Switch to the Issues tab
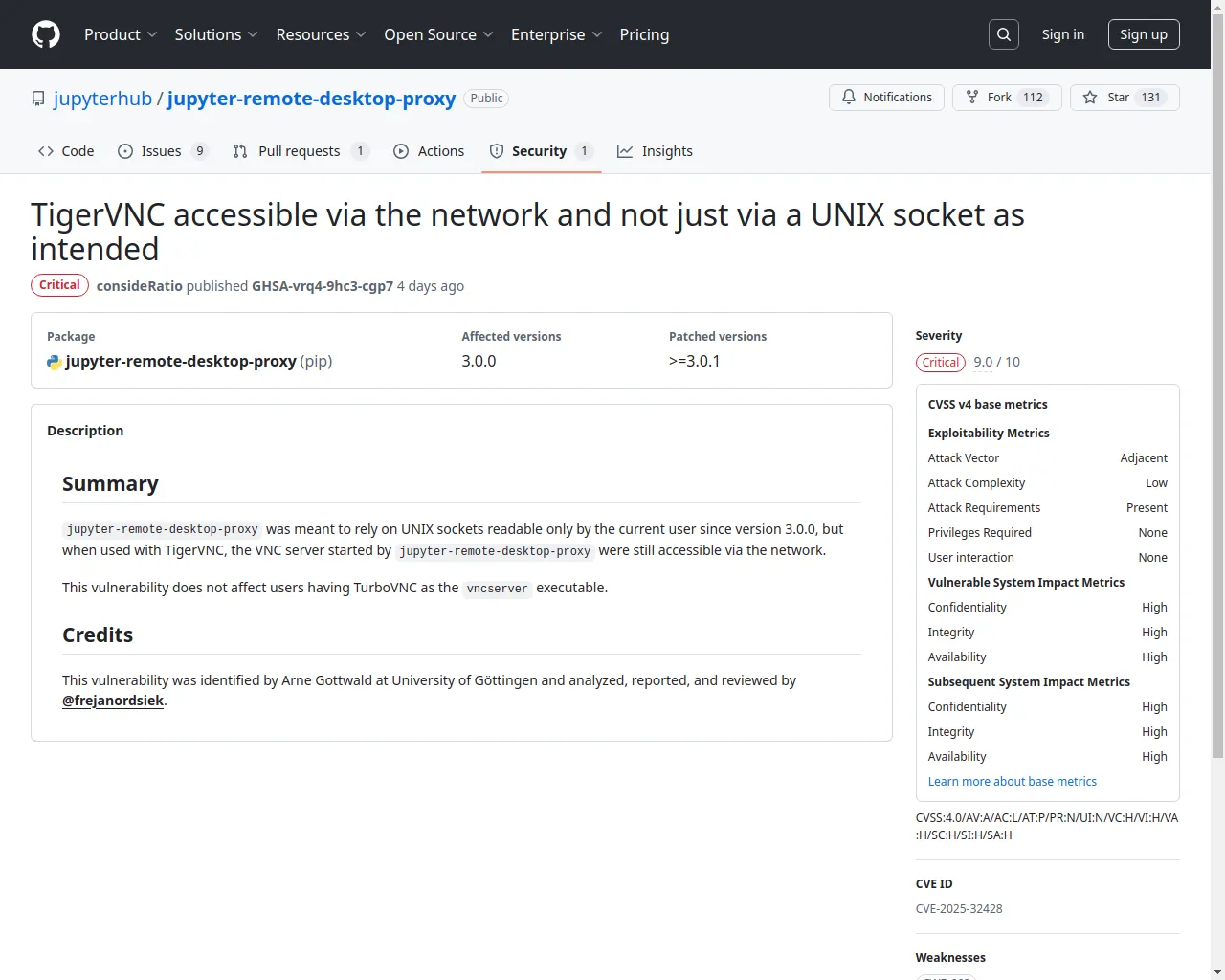The height and width of the screenshot is (980, 1225). click(163, 151)
